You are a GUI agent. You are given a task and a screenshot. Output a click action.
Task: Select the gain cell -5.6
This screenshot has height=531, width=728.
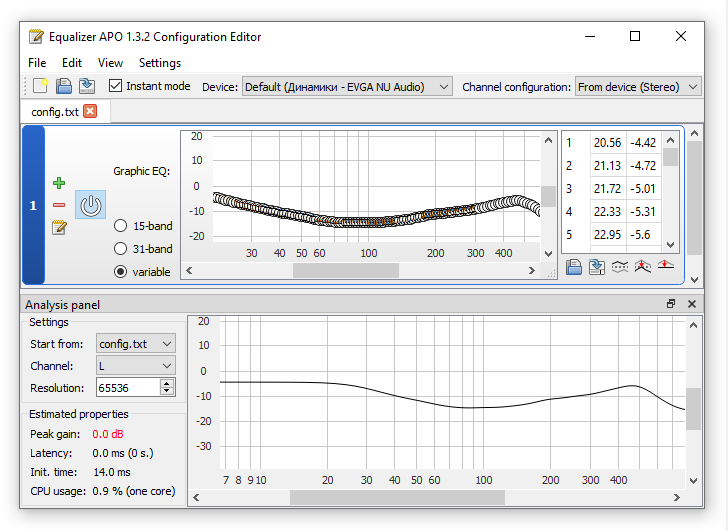[x=644, y=234]
